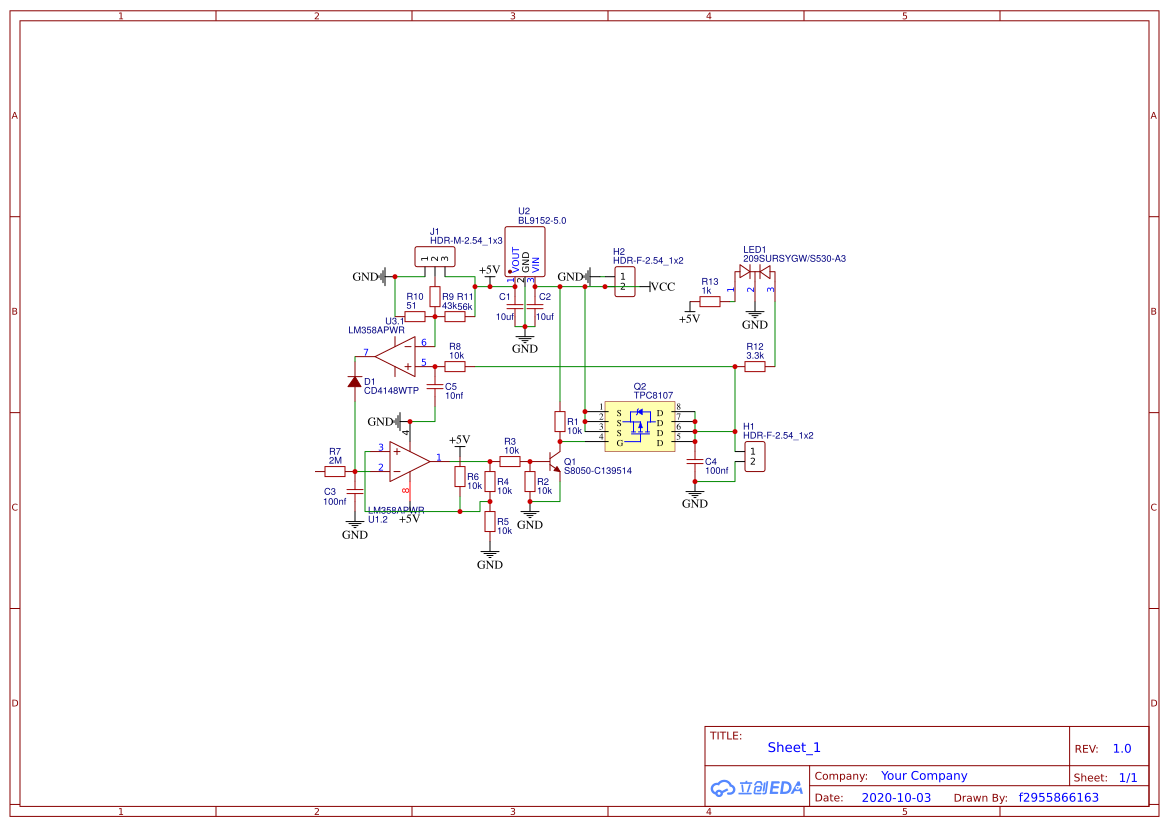Click the REV value 1.0
This screenshot has height=827, width=1169.
[1121, 747]
